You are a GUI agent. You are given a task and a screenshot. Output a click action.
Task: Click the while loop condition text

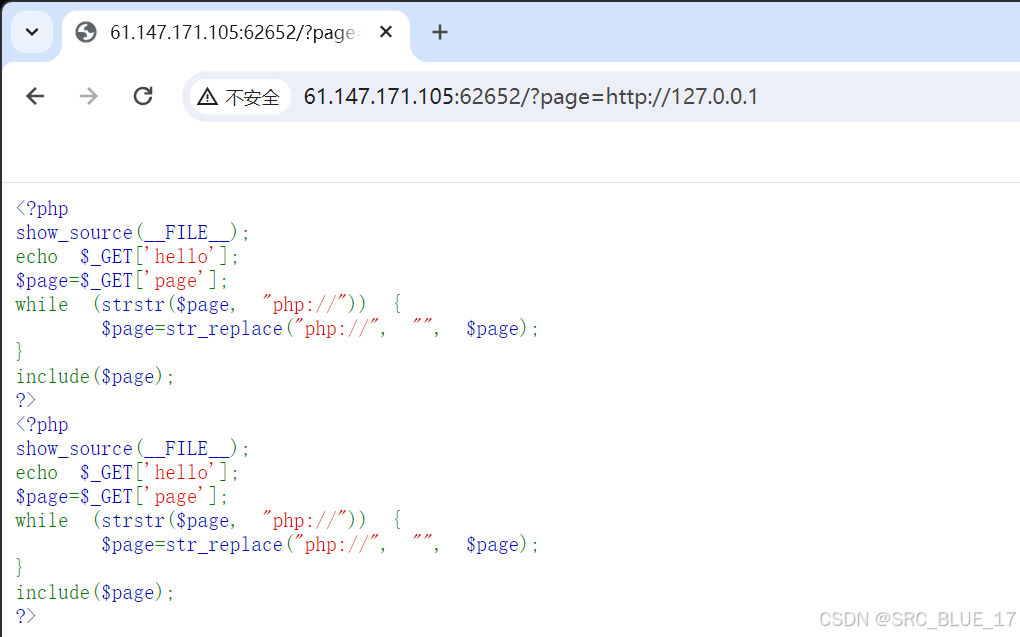pyautogui.click(x=210, y=304)
